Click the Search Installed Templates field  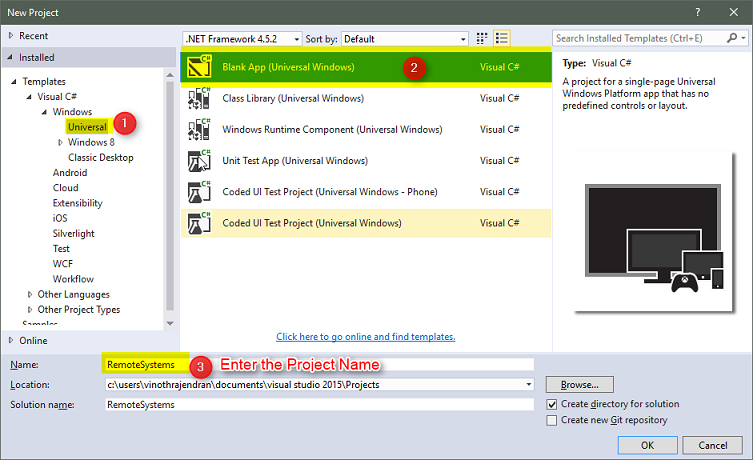[x=639, y=38]
